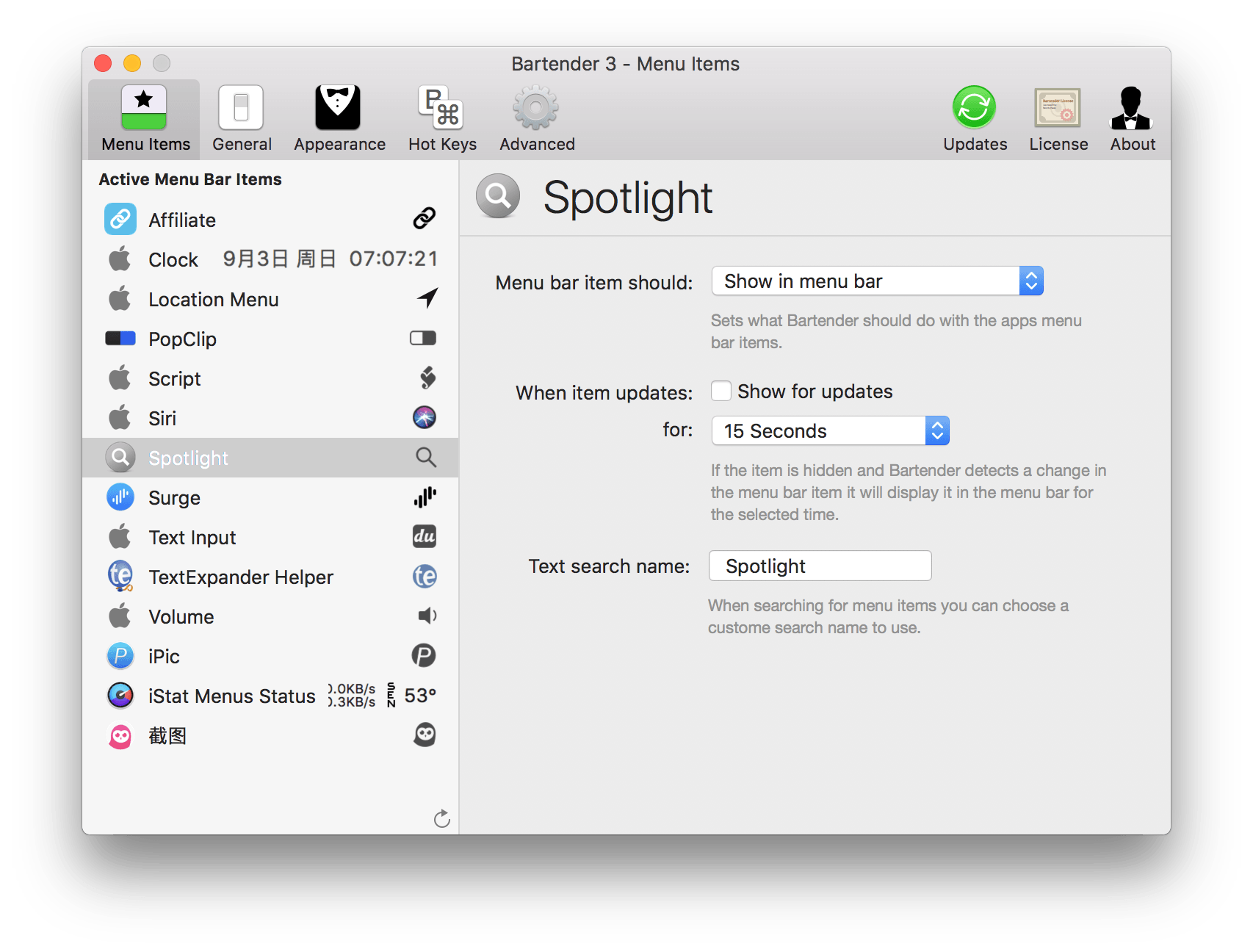1253x952 pixels.
Task: Click the Siri menu bar orb icon
Action: click(x=425, y=417)
